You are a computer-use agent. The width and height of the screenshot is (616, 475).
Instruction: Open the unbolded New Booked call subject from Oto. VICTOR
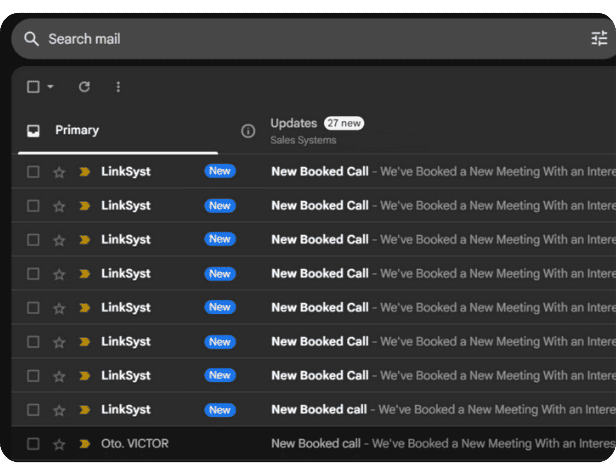click(x=316, y=444)
